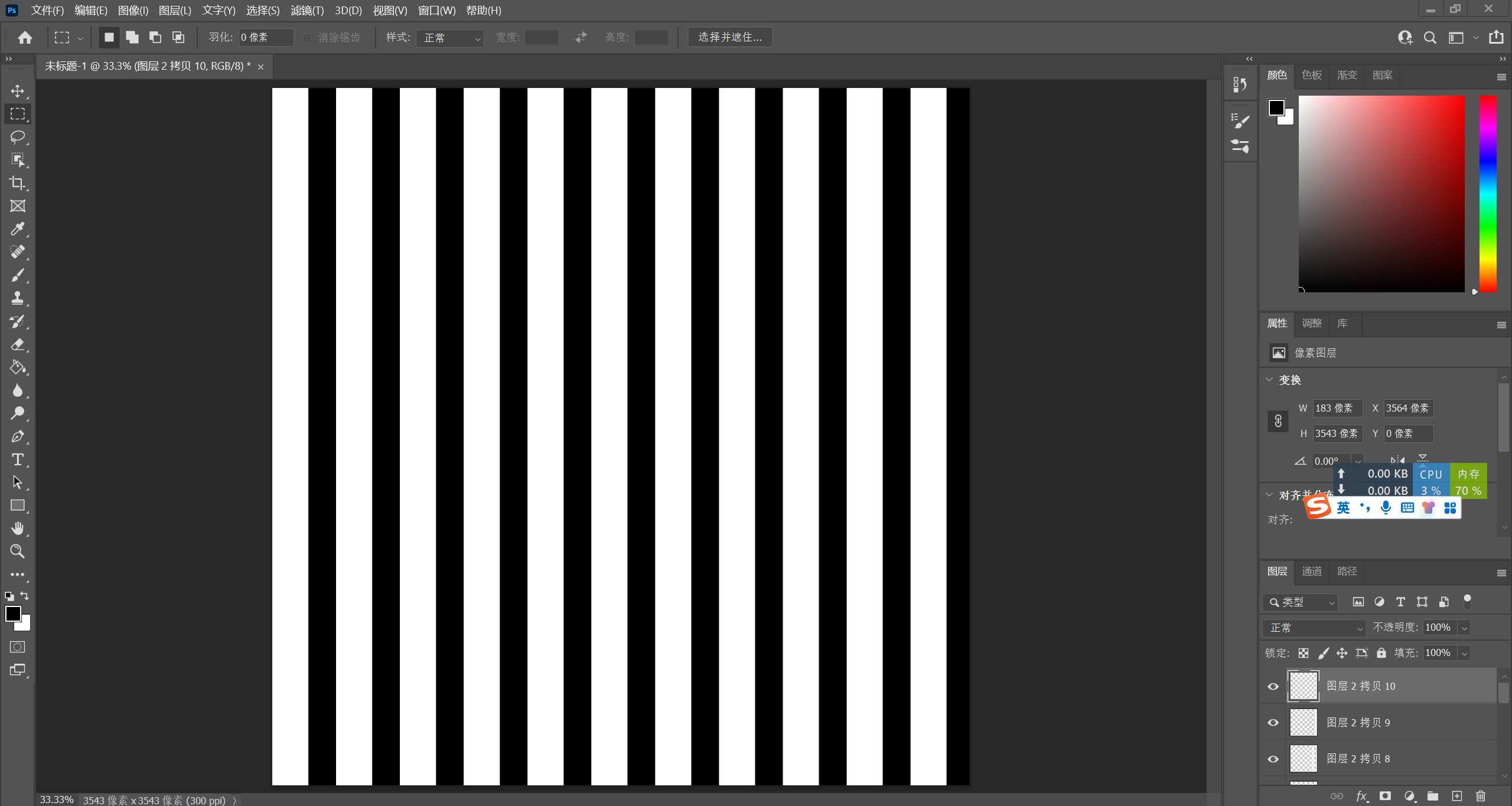Select the Move tool
Screen dimensions: 1512x806
point(18,90)
